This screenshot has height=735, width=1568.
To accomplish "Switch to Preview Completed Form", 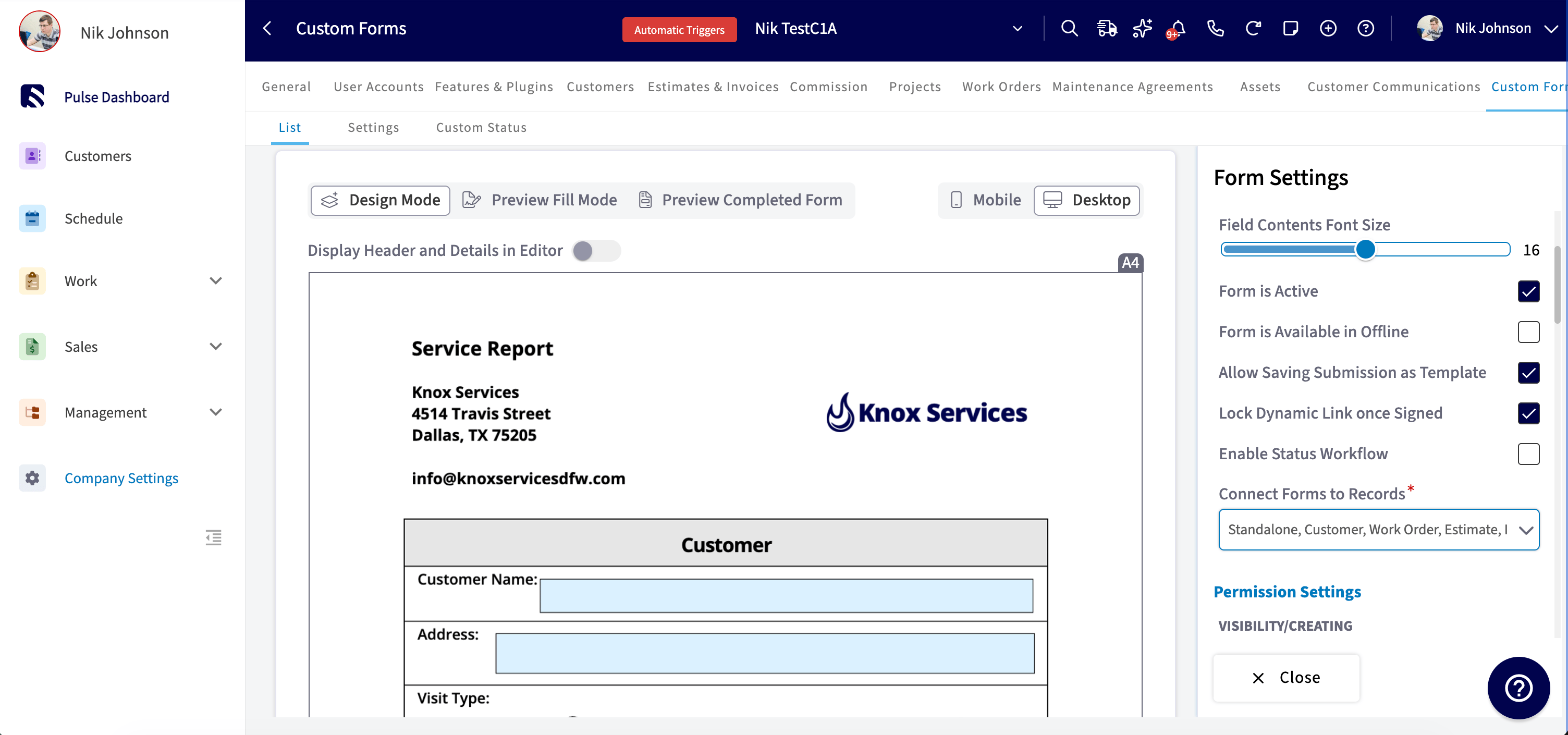I will [740, 200].
